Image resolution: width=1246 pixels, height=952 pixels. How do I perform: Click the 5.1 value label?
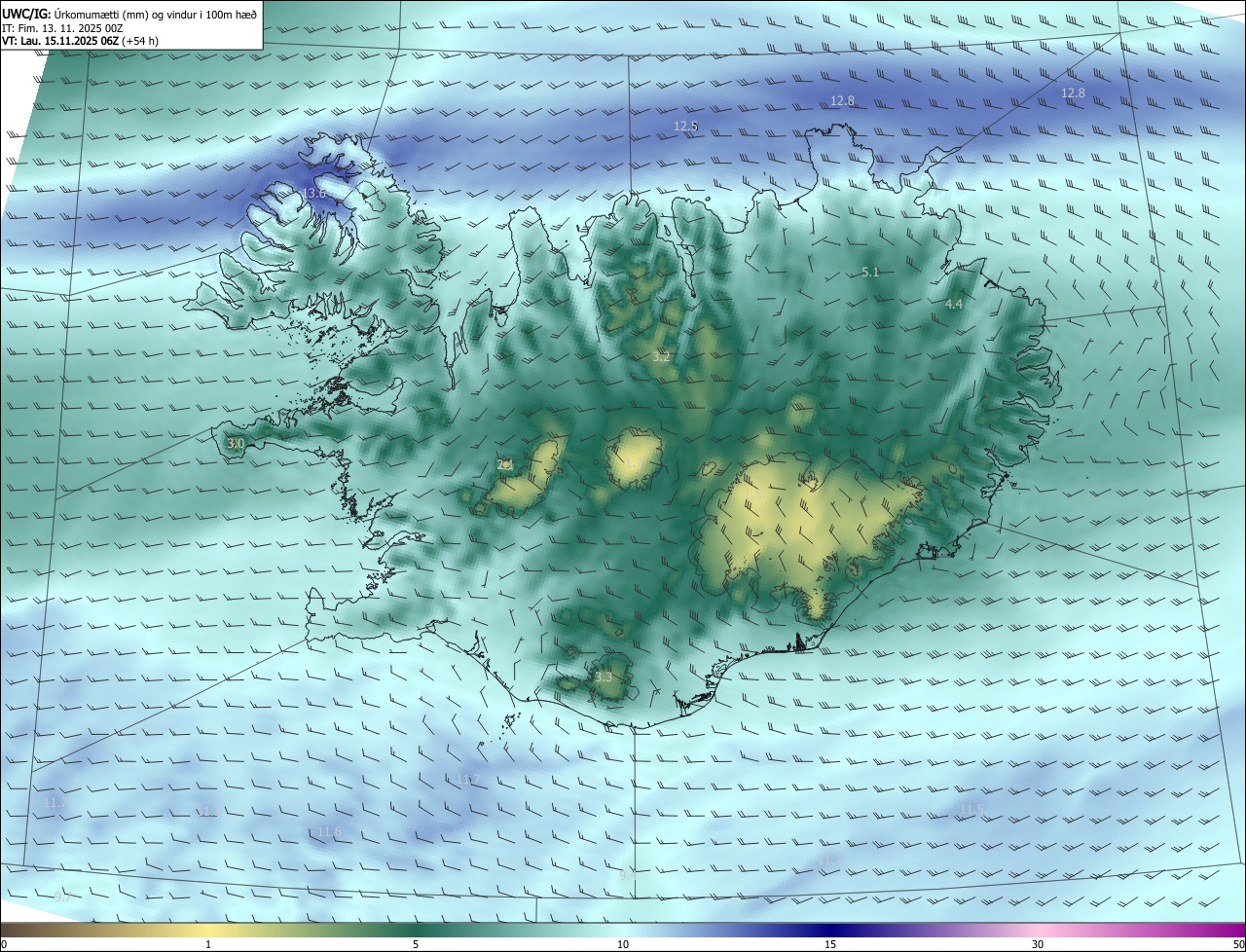pyautogui.click(x=870, y=273)
